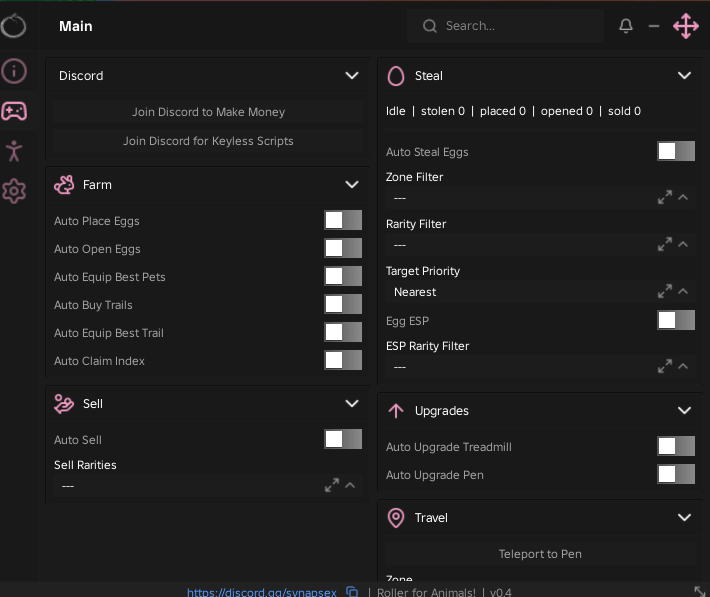This screenshot has height=597, width=710.
Task: Click Teleport to Pen button
Action: 540,554
